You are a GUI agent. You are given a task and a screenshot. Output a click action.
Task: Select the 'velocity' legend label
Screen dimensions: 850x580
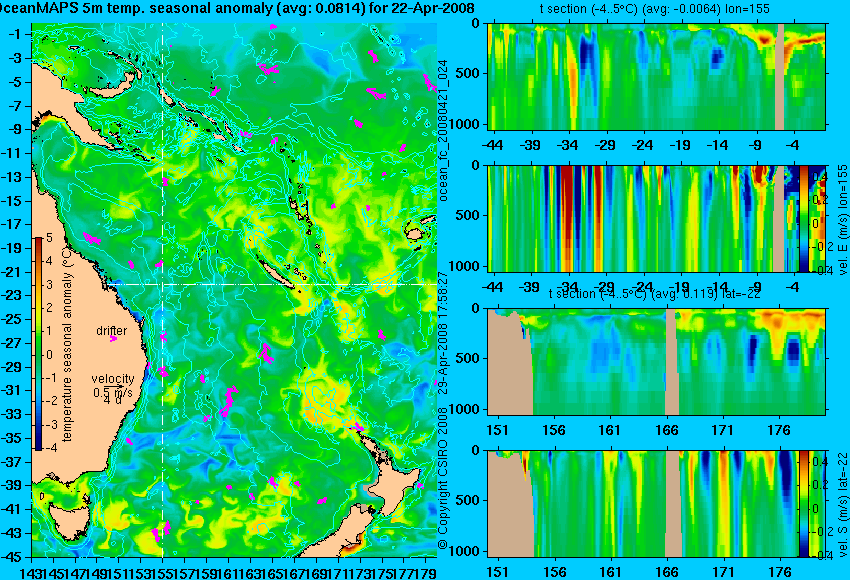pyautogui.click(x=113, y=379)
